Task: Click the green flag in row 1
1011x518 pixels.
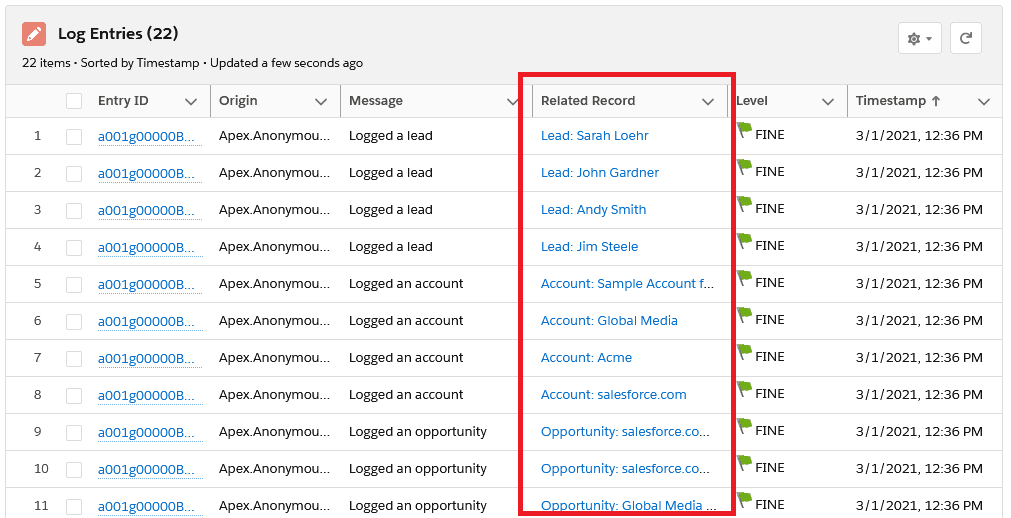Action: [x=744, y=130]
